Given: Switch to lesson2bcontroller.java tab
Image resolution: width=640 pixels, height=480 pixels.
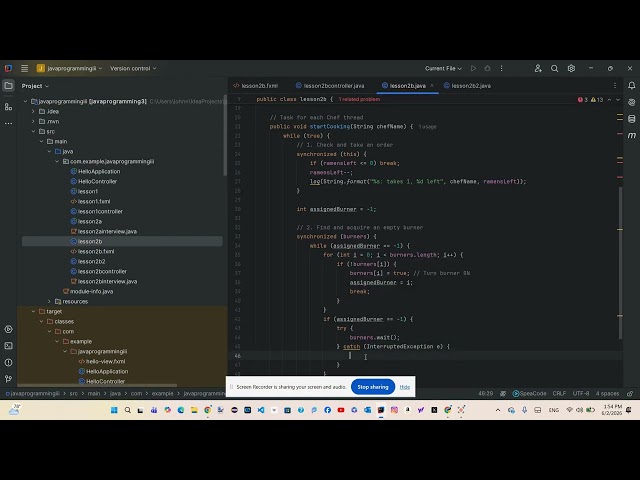Looking at the screenshot, I should [x=330, y=86].
